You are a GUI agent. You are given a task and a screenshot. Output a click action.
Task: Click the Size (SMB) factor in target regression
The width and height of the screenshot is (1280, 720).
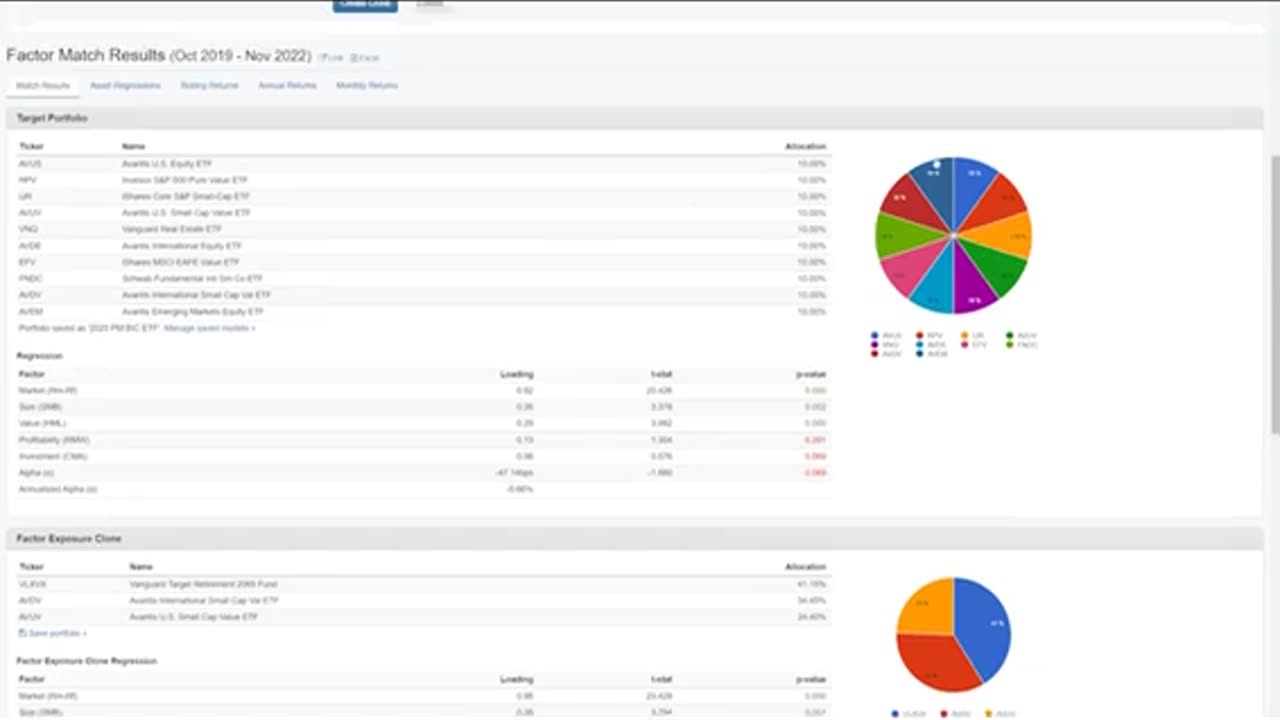pyautogui.click(x=40, y=407)
